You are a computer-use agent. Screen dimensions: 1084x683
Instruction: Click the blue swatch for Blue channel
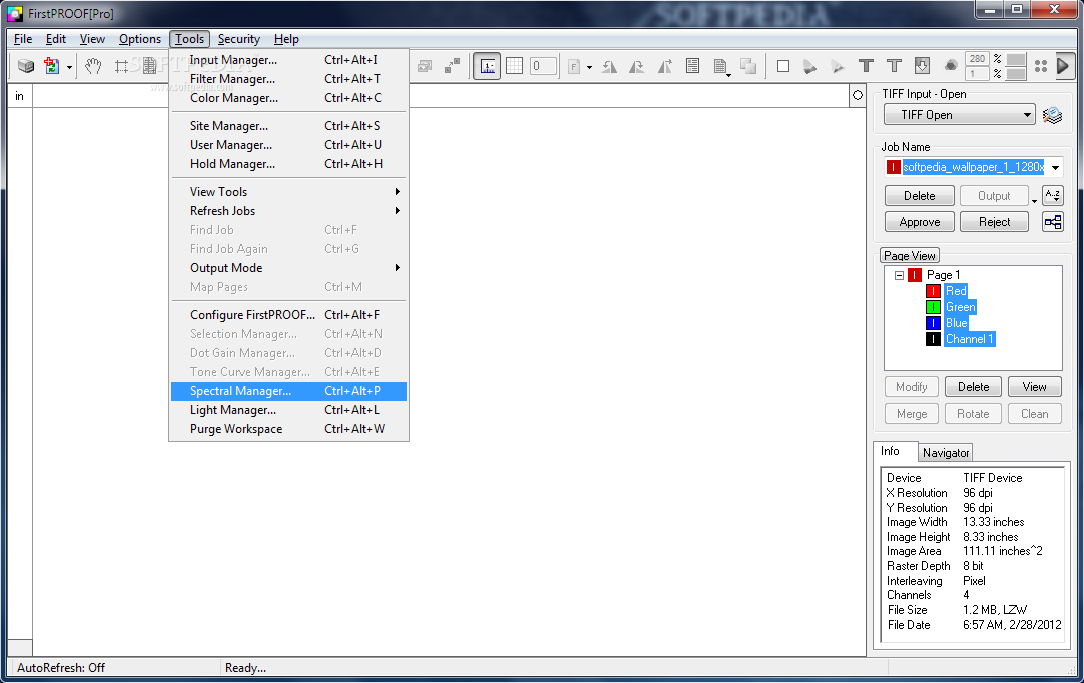(x=933, y=323)
